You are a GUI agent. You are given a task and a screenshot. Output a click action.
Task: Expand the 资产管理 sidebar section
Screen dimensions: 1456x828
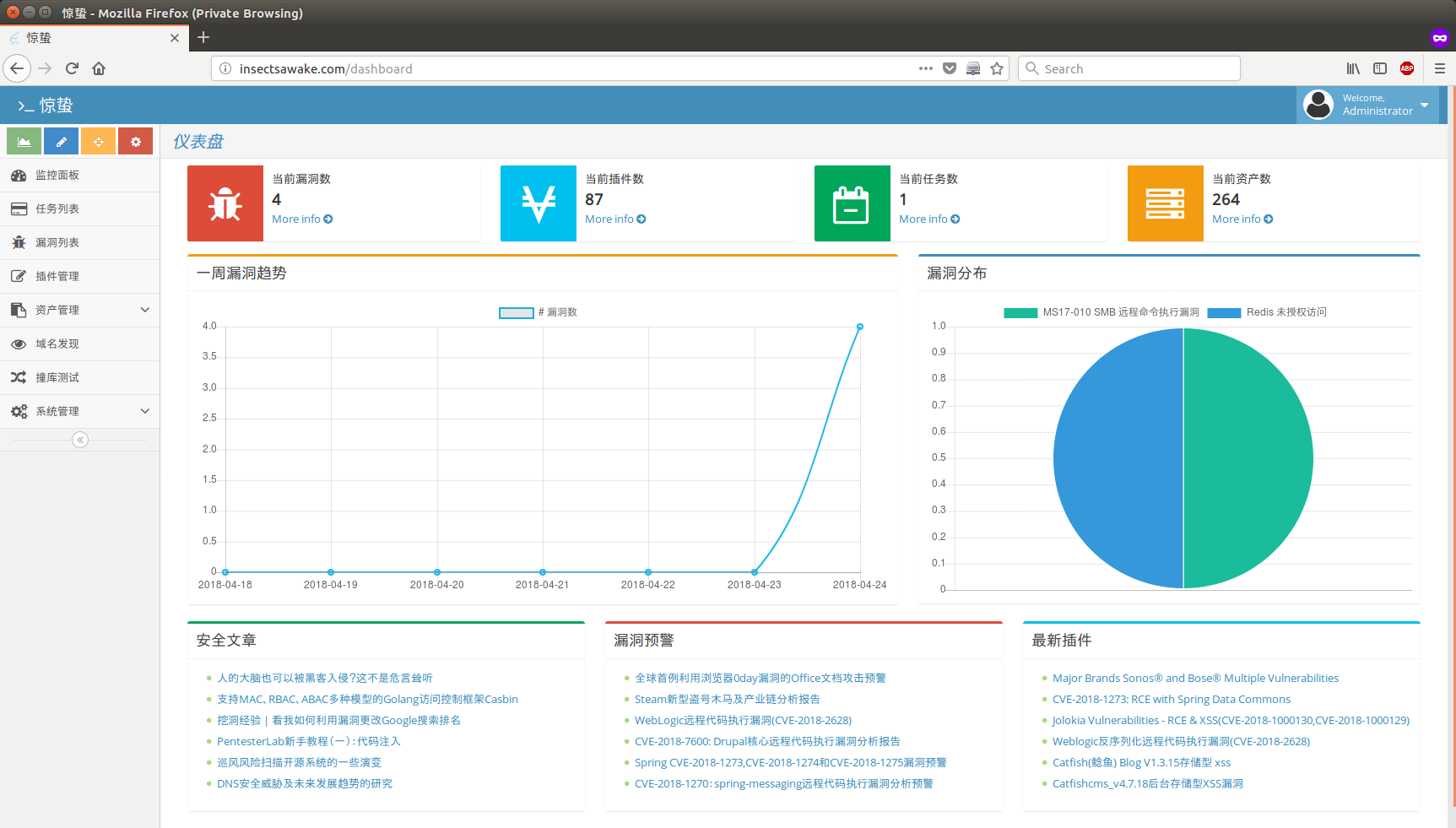click(80, 310)
